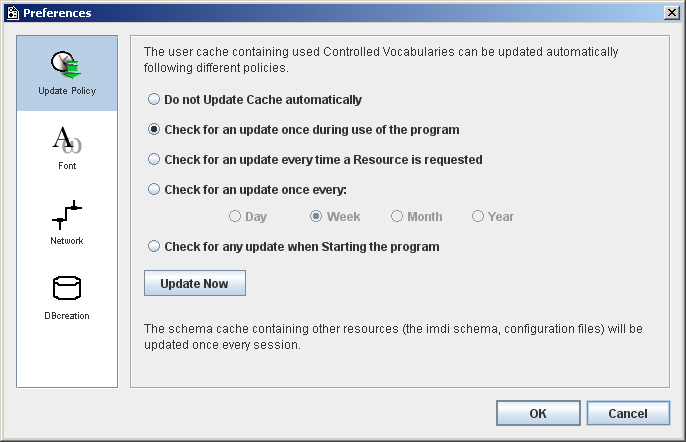Viewport: 686px width, 442px height.
Task: Click the Preferences window title icon
Action: point(13,13)
